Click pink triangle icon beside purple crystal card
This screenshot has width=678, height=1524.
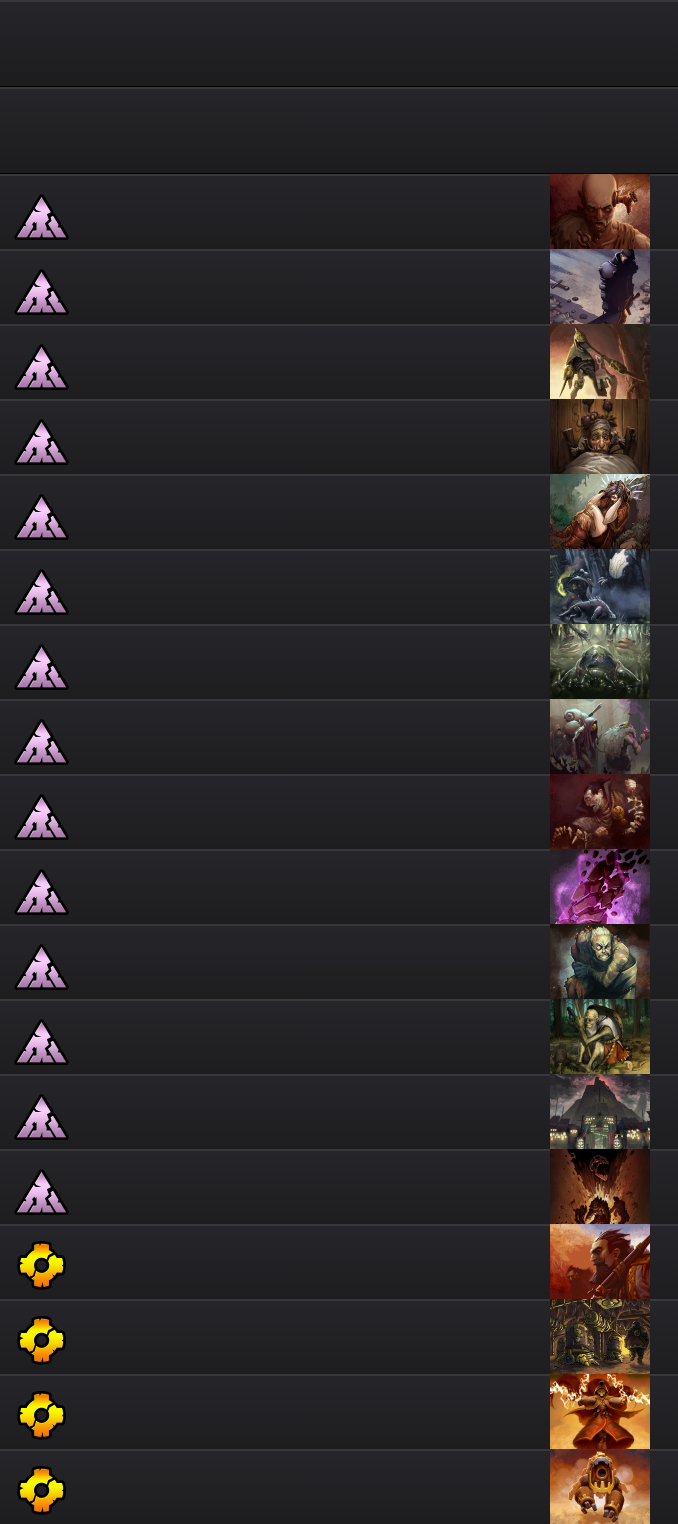[x=41, y=892]
